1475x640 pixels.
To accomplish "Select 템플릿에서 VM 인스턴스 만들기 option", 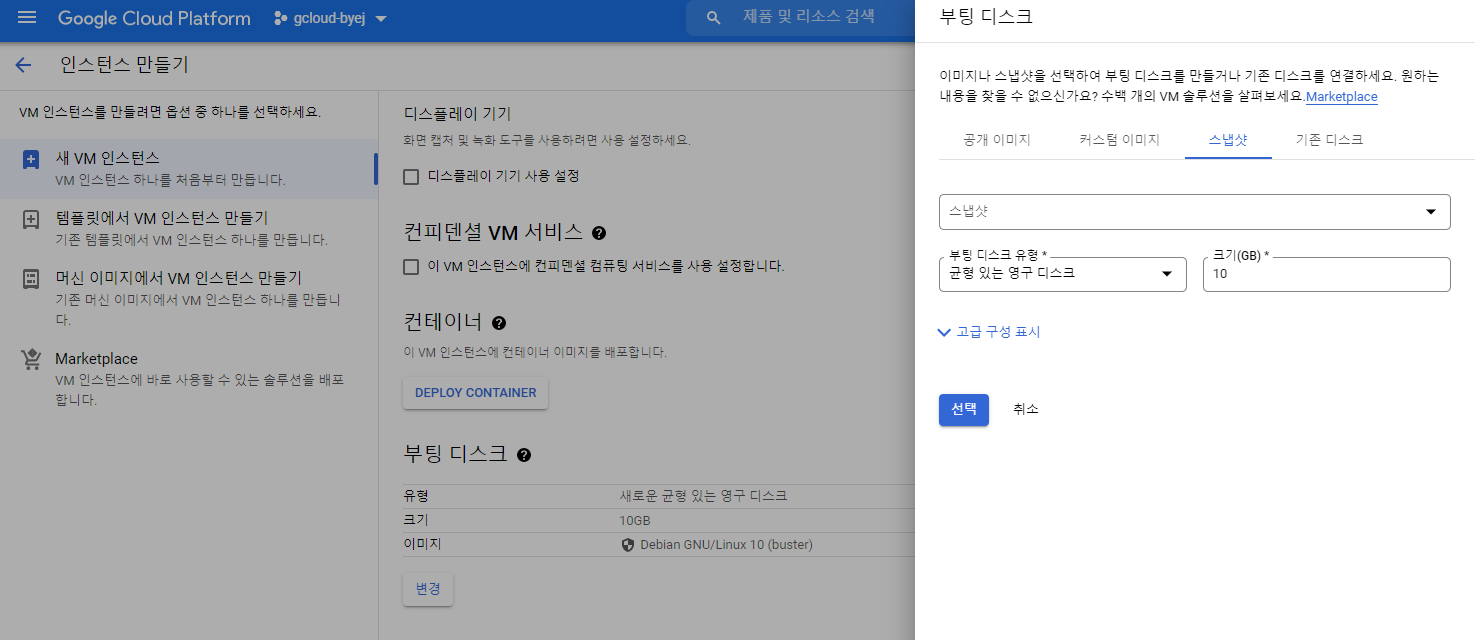I will [189, 228].
